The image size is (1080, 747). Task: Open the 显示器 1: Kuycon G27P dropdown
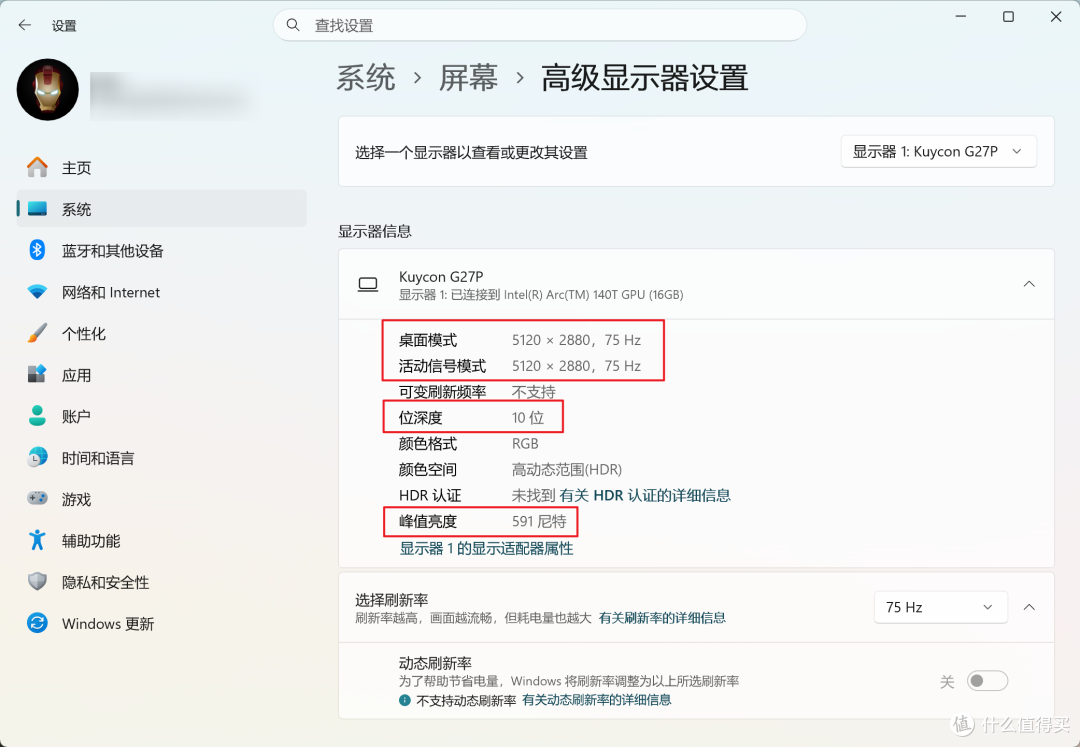pos(938,151)
